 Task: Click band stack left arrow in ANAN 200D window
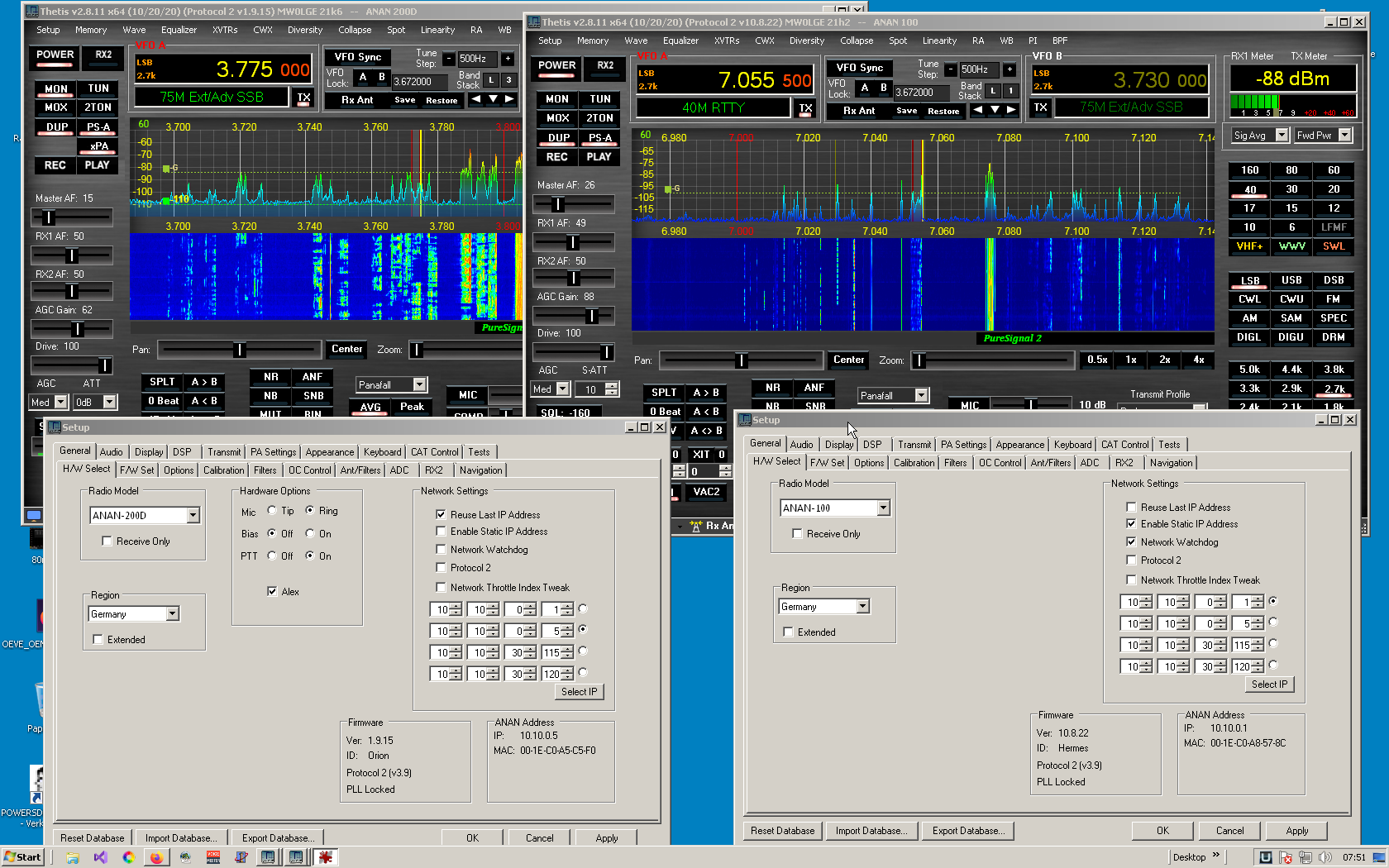pyautogui.click(x=475, y=99)
